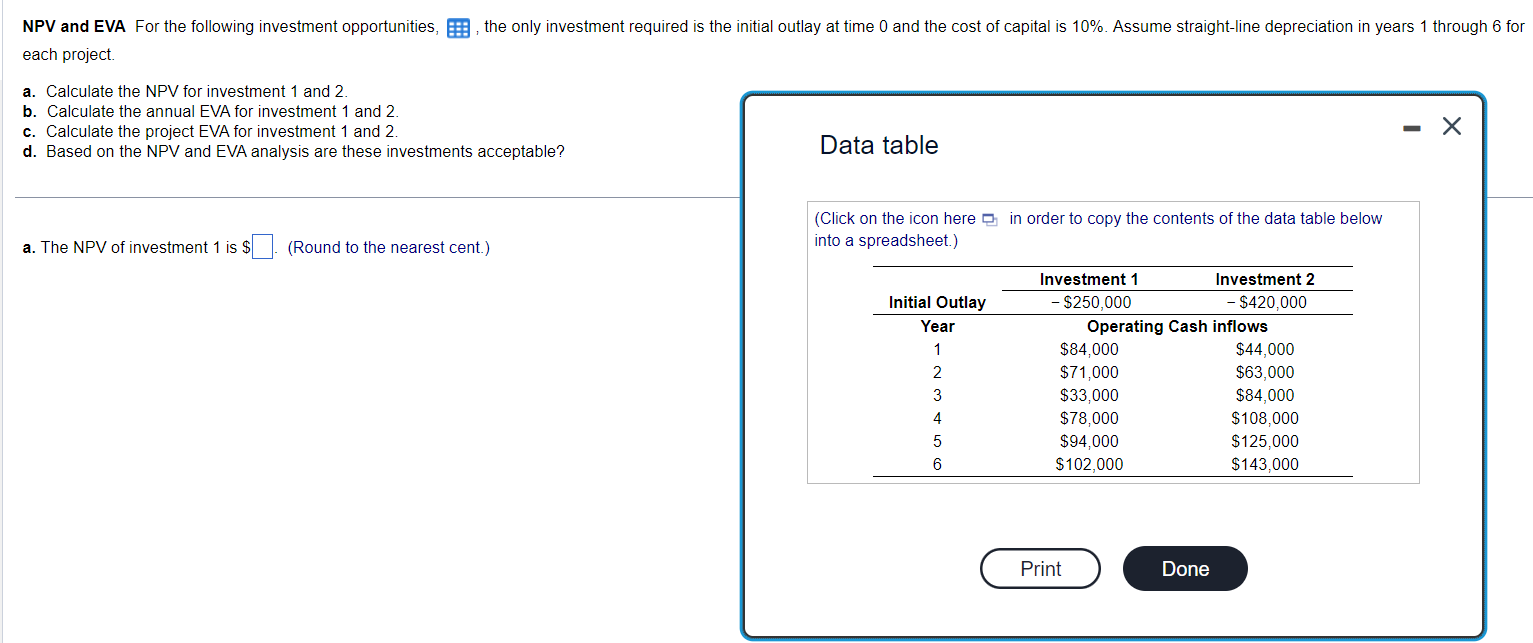This screenshot has height=643, width=1533.
Task: Click the −$250,000 initial outlay value
Action: pos(1088,302)
